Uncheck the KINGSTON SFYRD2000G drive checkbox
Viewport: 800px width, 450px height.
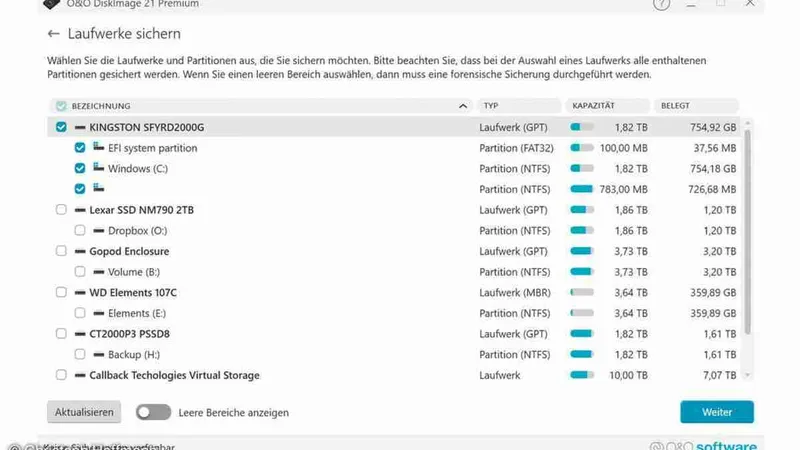coord(62,127)
